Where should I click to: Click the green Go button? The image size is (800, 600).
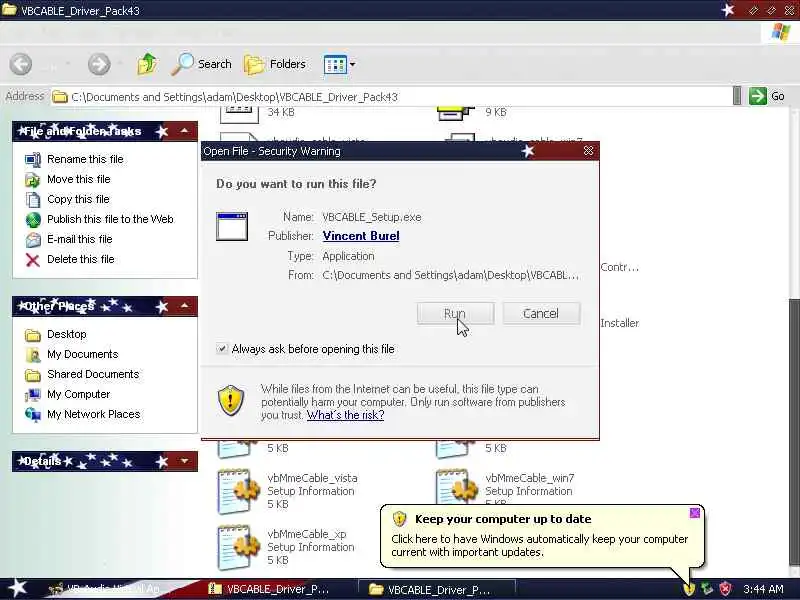click(x=766, y=96)
